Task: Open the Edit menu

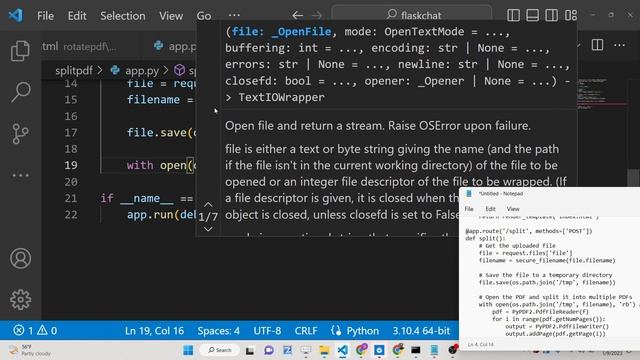Action: pos(77,16)
